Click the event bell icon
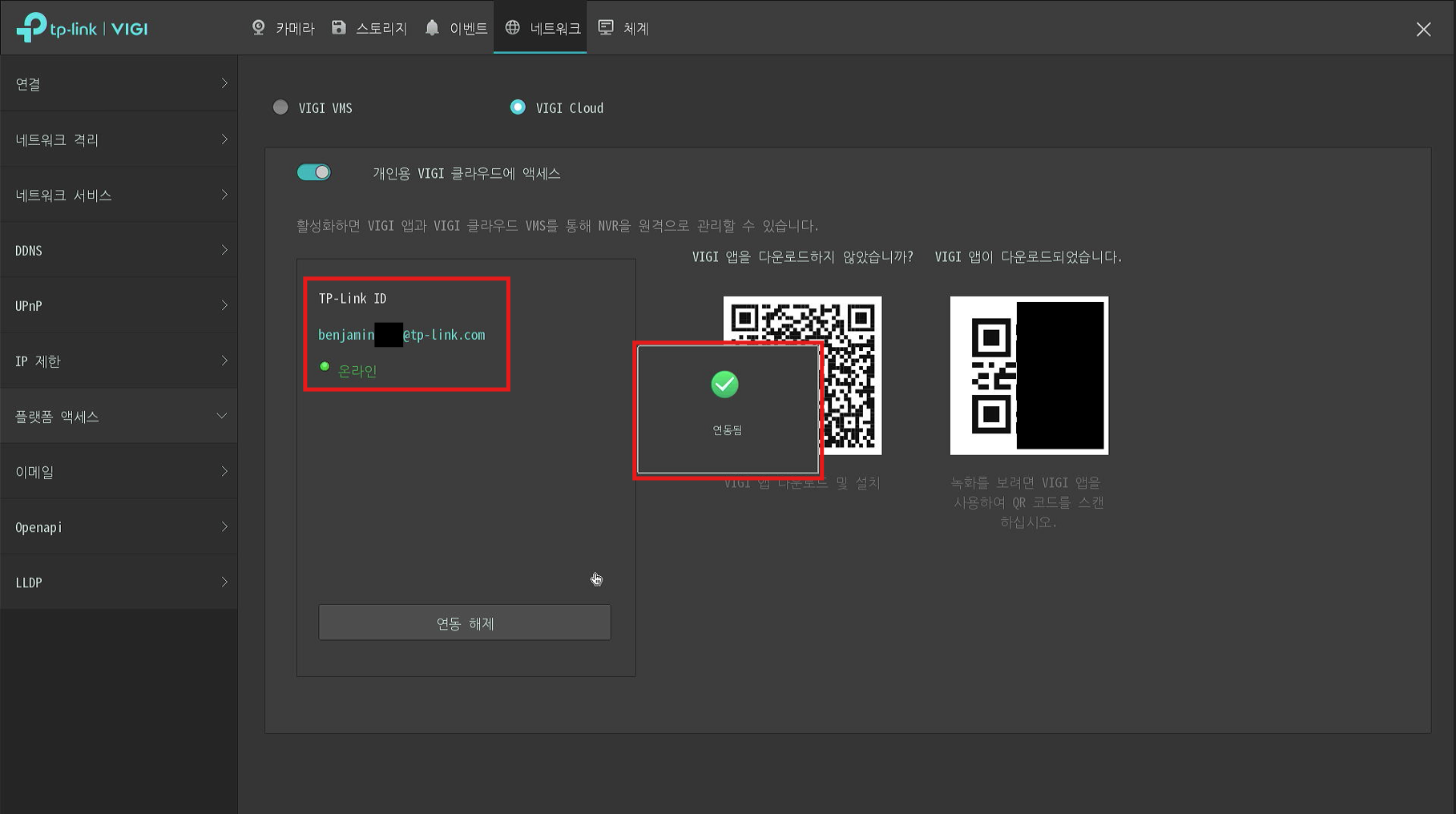1456x814 pixels. pyautogui.click(x=432, y=28)
